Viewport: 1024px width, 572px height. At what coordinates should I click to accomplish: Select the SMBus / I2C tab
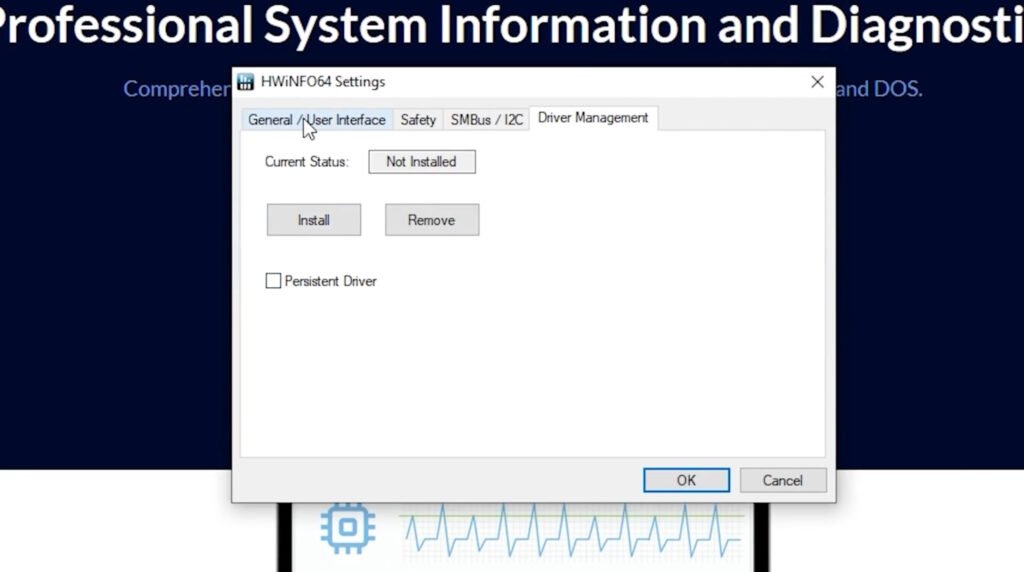pos(487,120)
